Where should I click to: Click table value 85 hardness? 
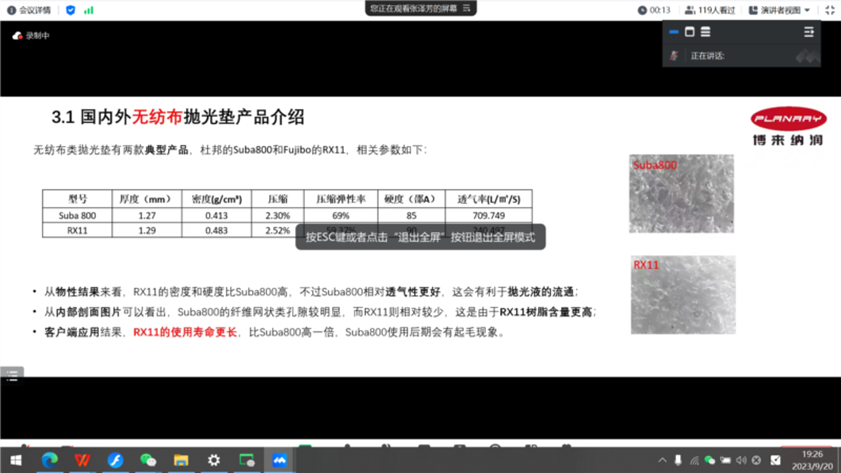pos(411,216)
